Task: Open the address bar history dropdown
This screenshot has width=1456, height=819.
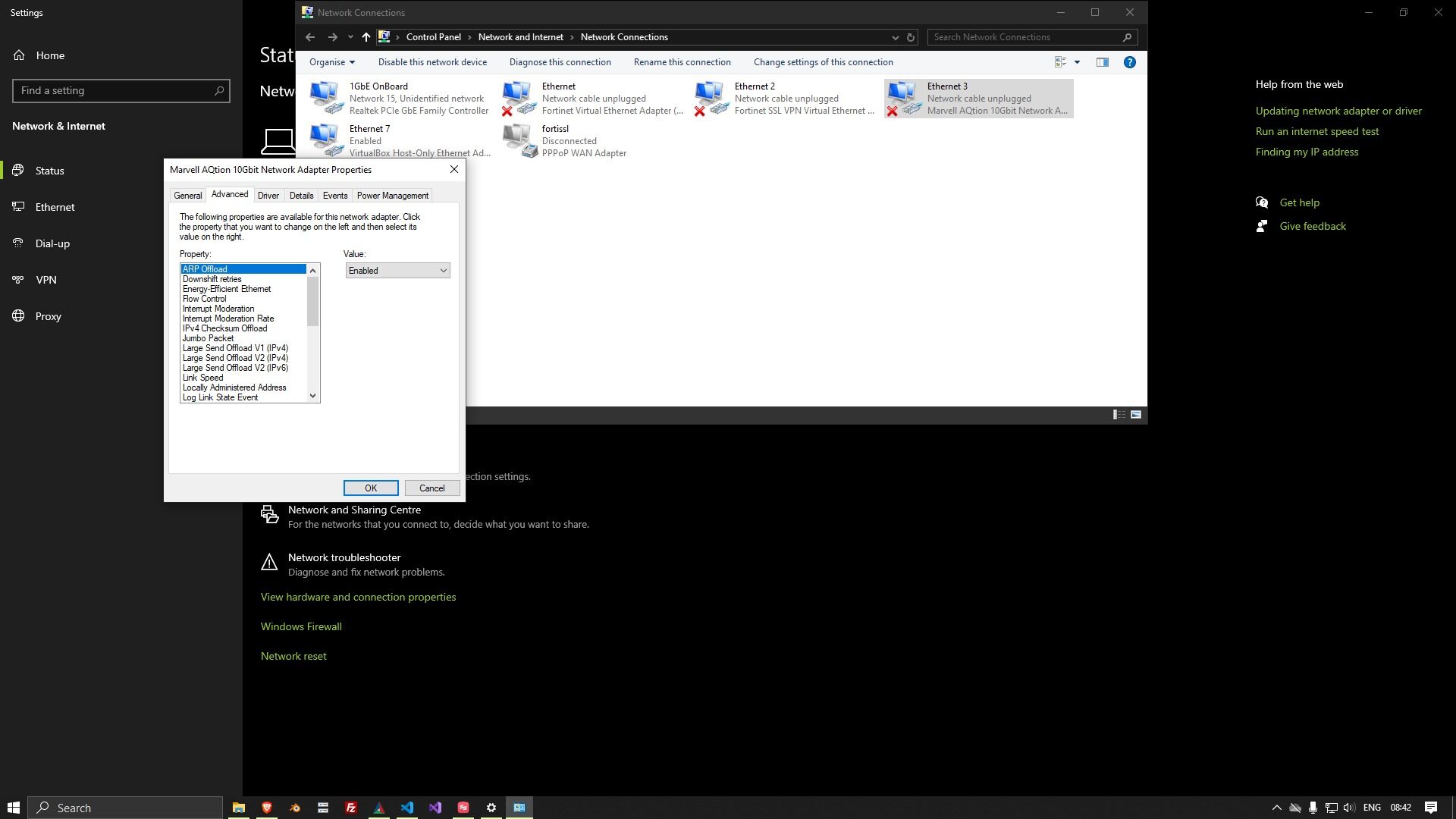Action: (x=895, y=36)
